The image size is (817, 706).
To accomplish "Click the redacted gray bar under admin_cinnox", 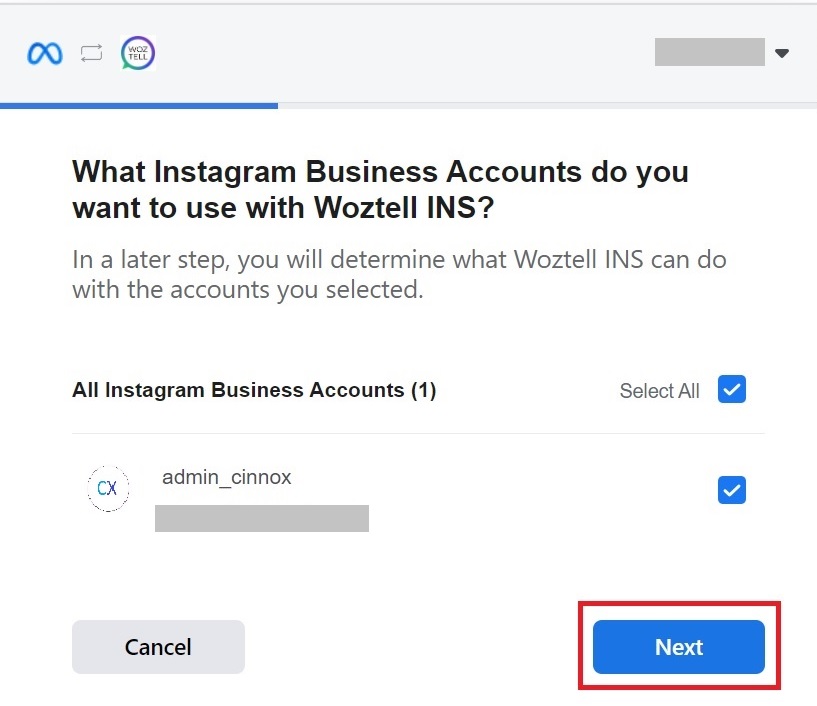I will point(262,518).
